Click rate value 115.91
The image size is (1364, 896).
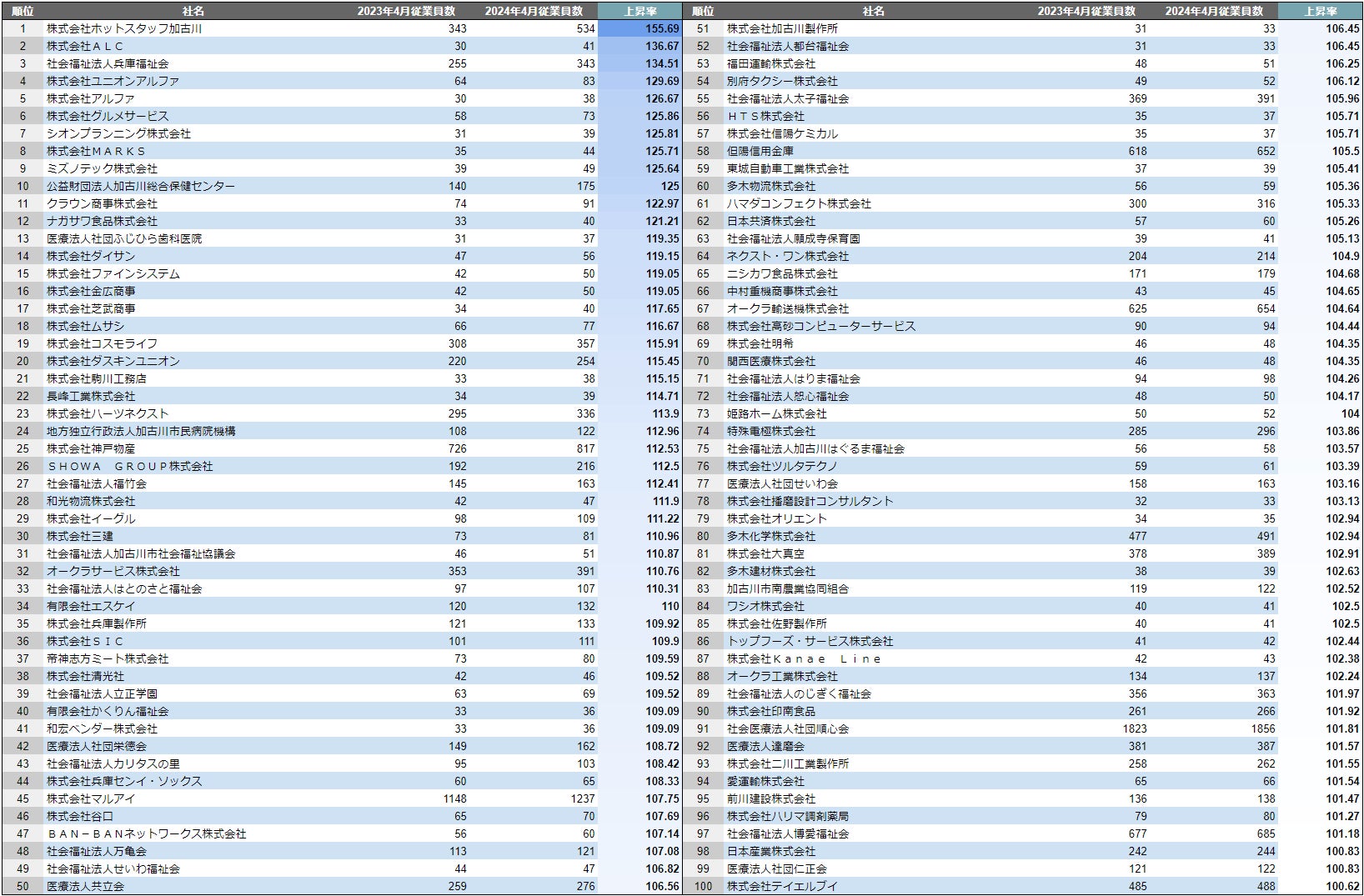[662, 343]
